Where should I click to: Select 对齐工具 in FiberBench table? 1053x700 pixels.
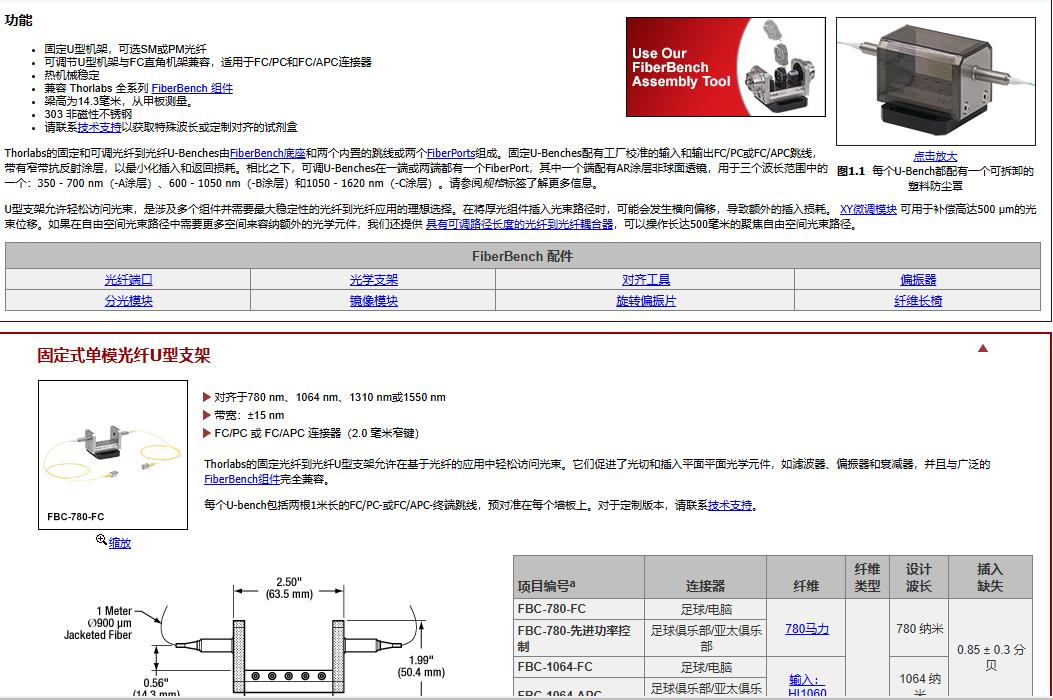click(645, 279)
